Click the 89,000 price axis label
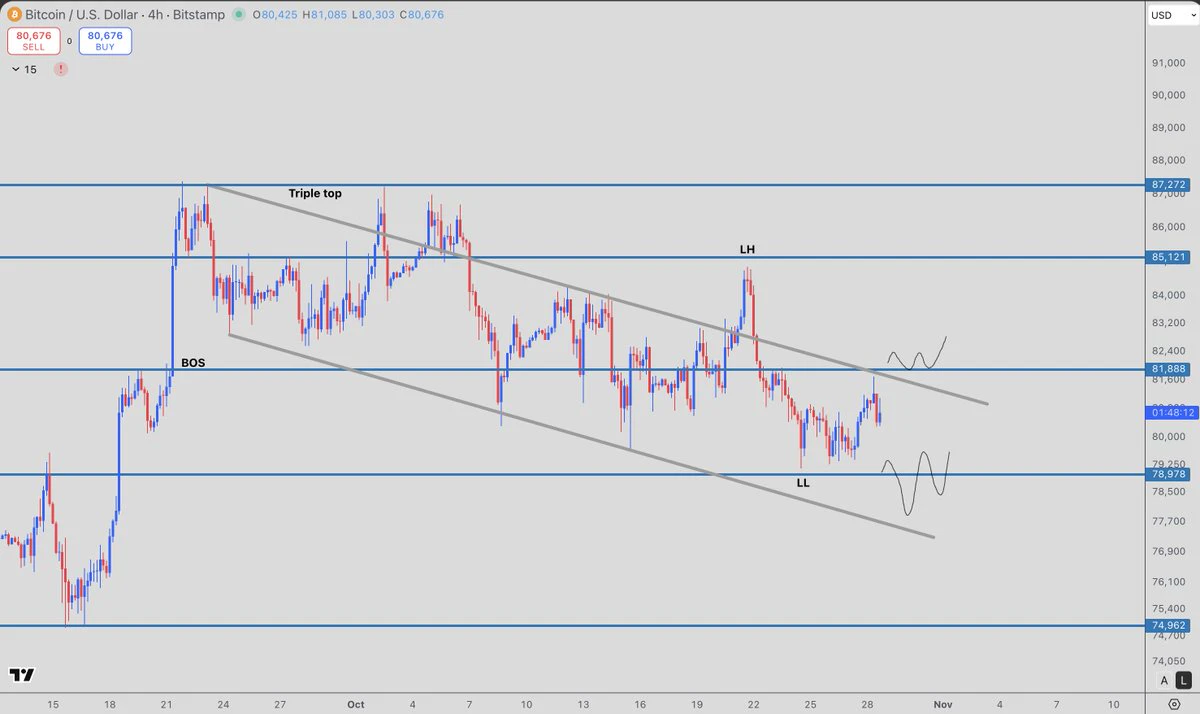This screenshot has height=714, width=1200. point(1169,128)
